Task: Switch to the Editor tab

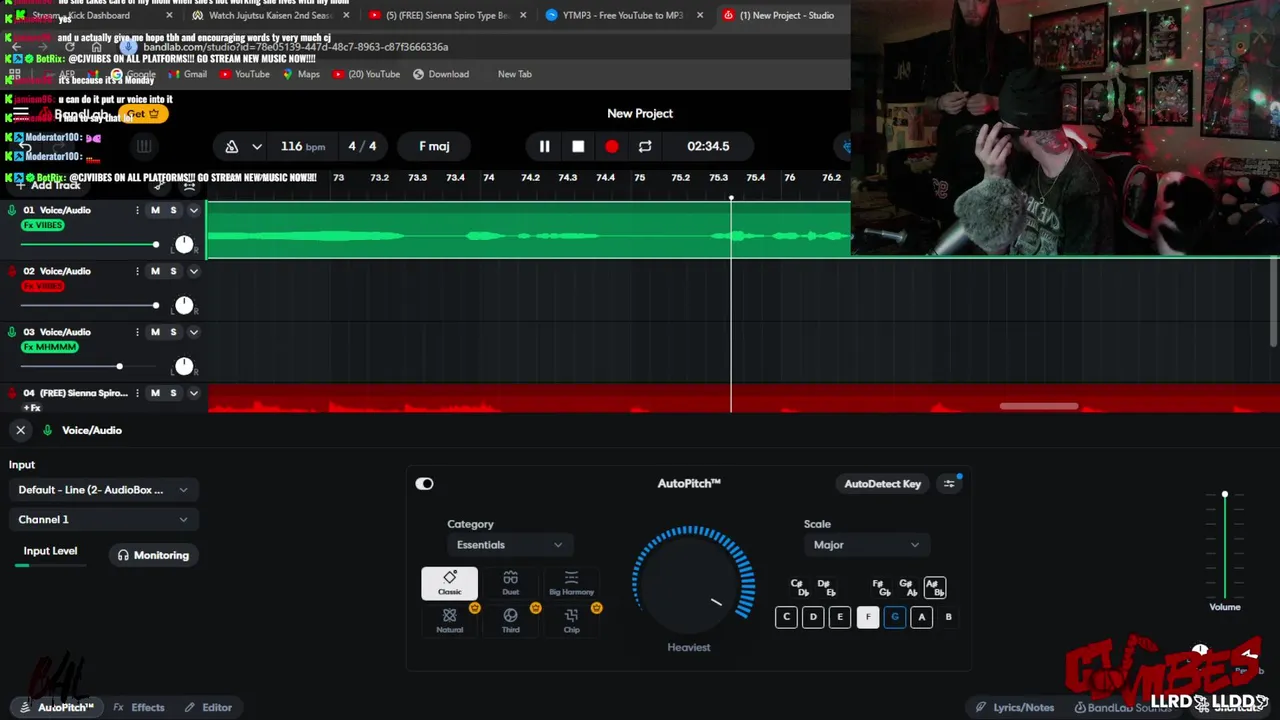Action: [x=208, y=707]
